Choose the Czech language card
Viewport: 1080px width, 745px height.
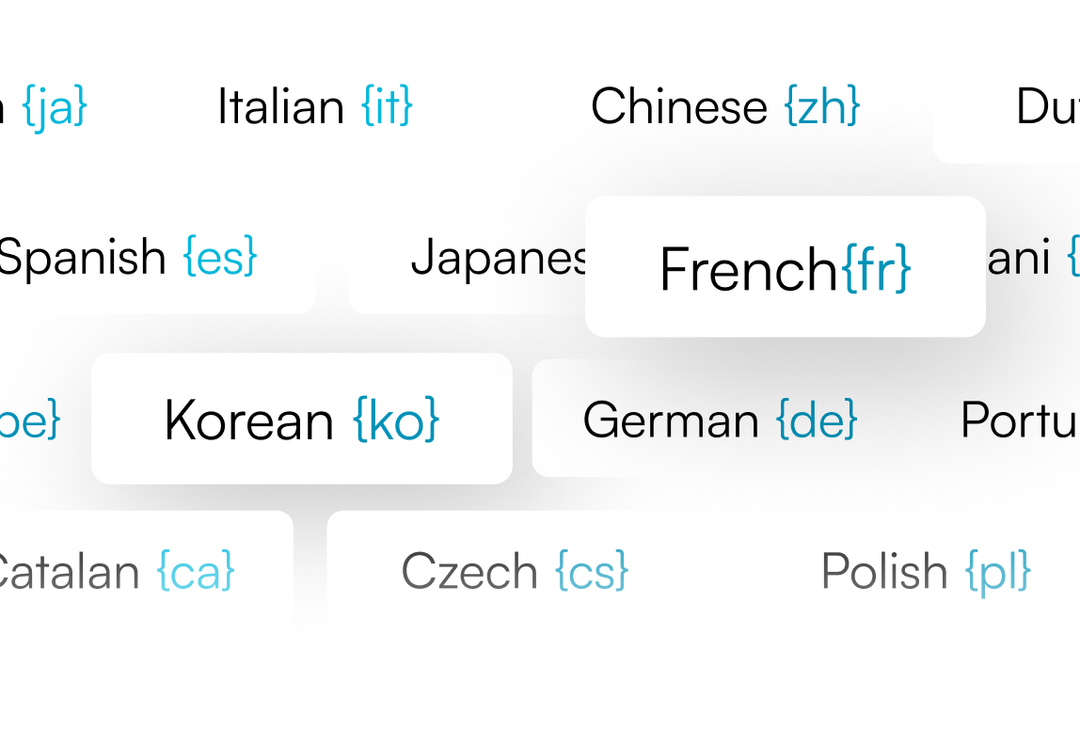pos(514,572)
